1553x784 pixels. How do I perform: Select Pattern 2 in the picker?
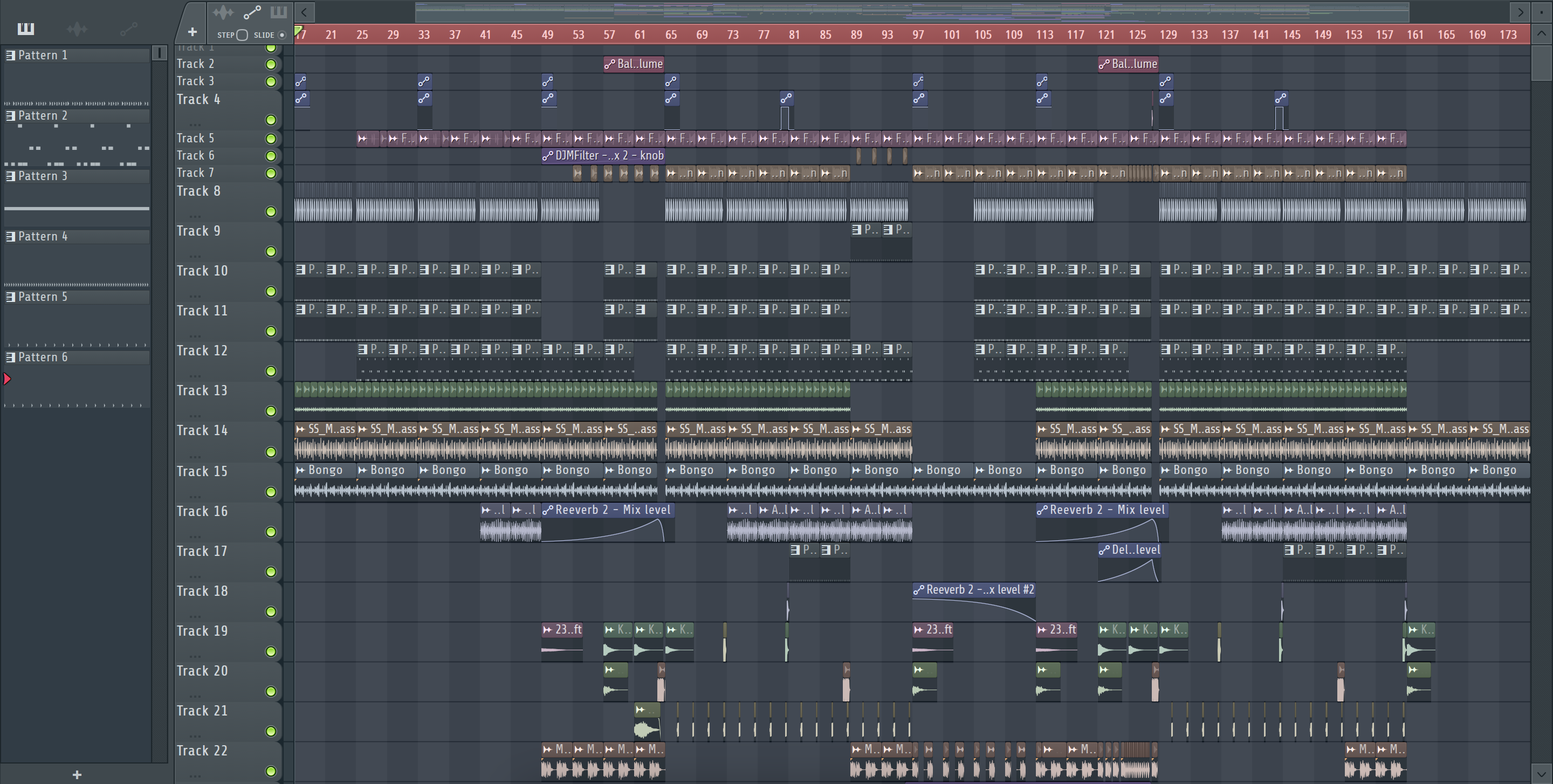pos(77,116)
